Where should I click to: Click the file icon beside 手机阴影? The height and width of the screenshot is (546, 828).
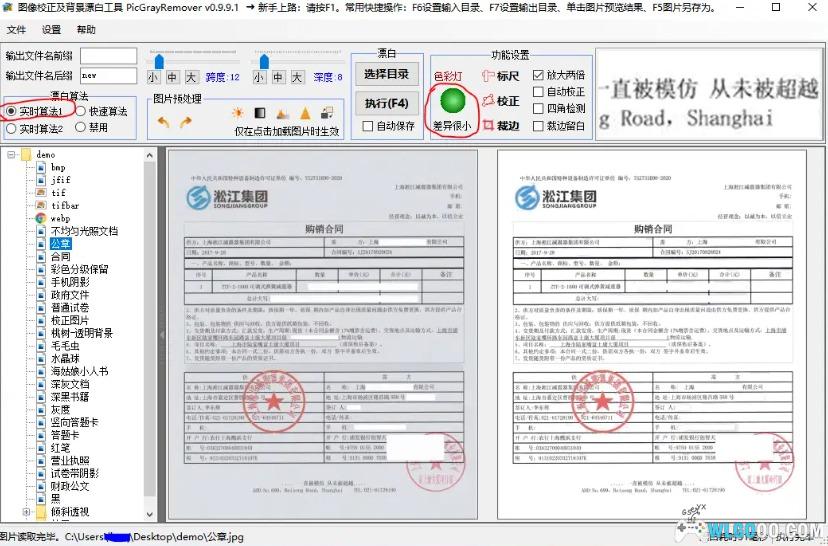click(41, 282)
